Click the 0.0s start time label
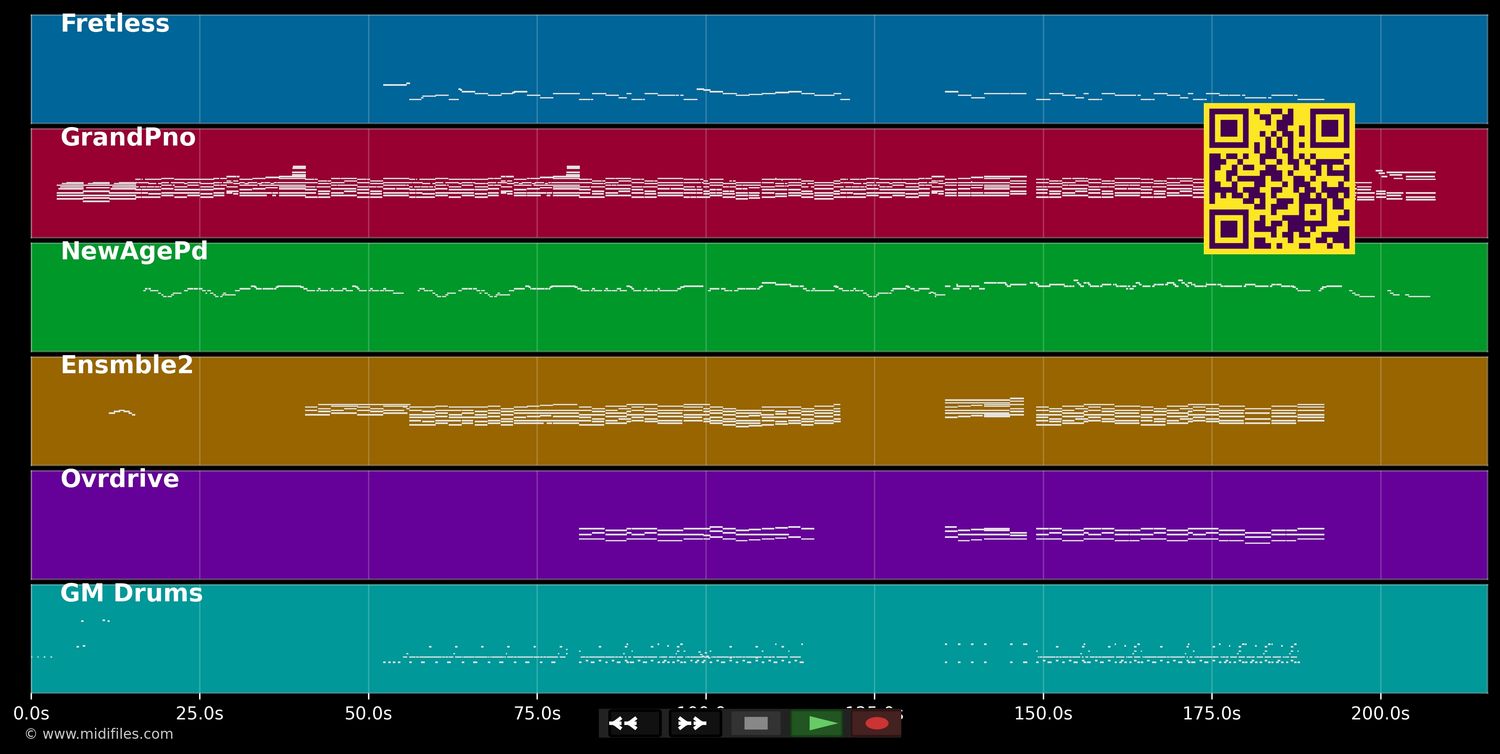The image size is (1500, 754). click(31, 714)
